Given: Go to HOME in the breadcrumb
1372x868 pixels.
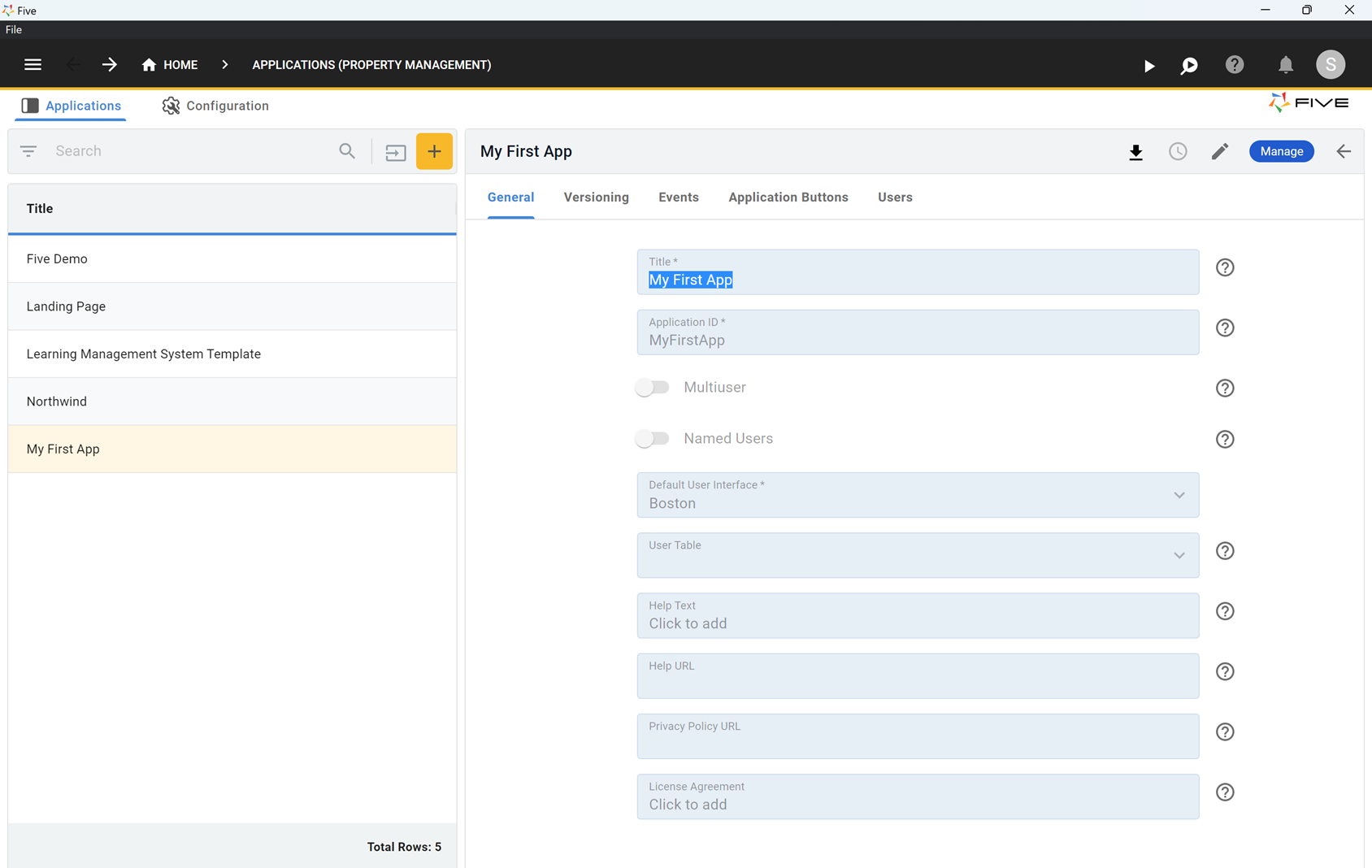Looking at the screenshot, I should click(170, 65).
